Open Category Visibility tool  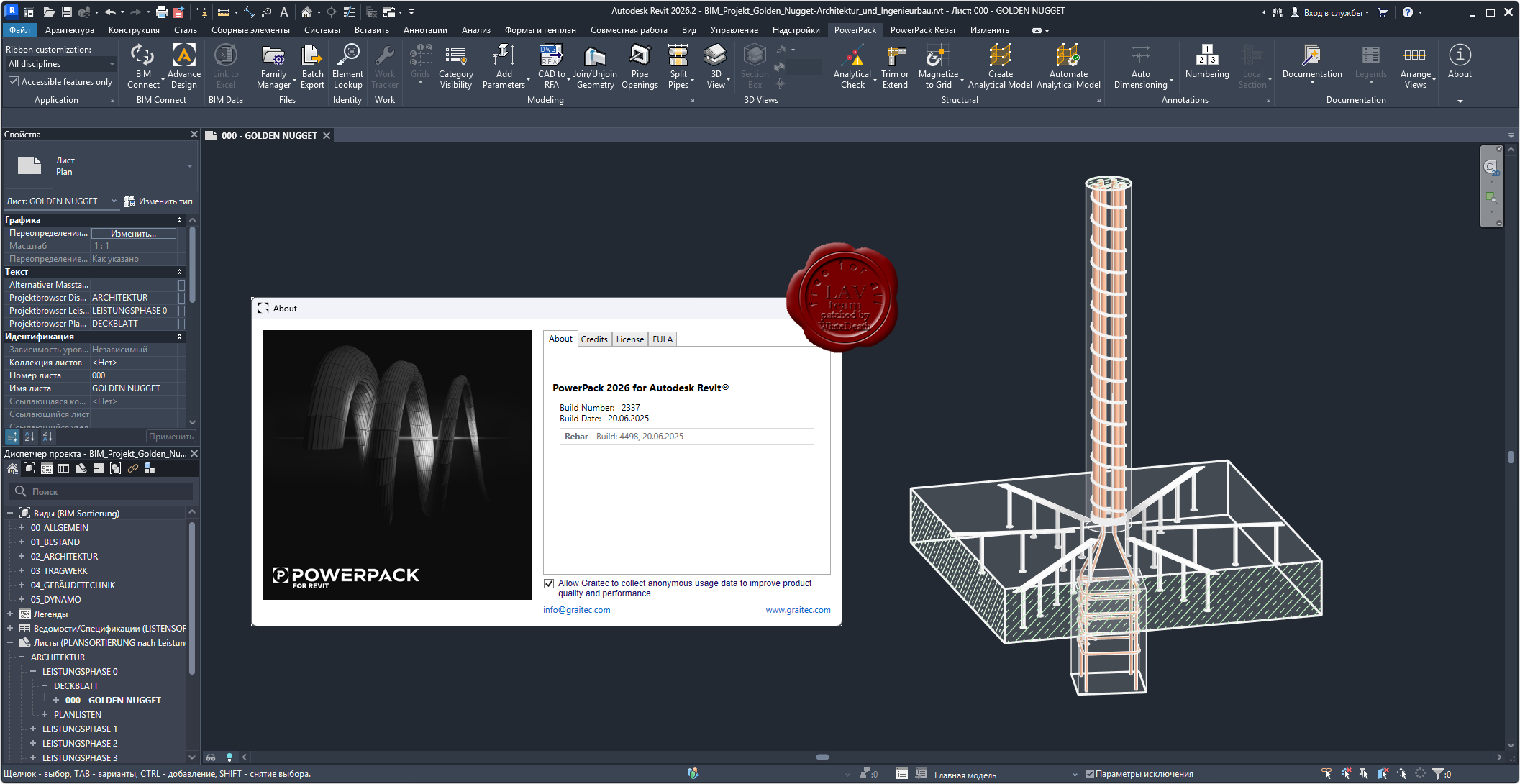[455, 66]
